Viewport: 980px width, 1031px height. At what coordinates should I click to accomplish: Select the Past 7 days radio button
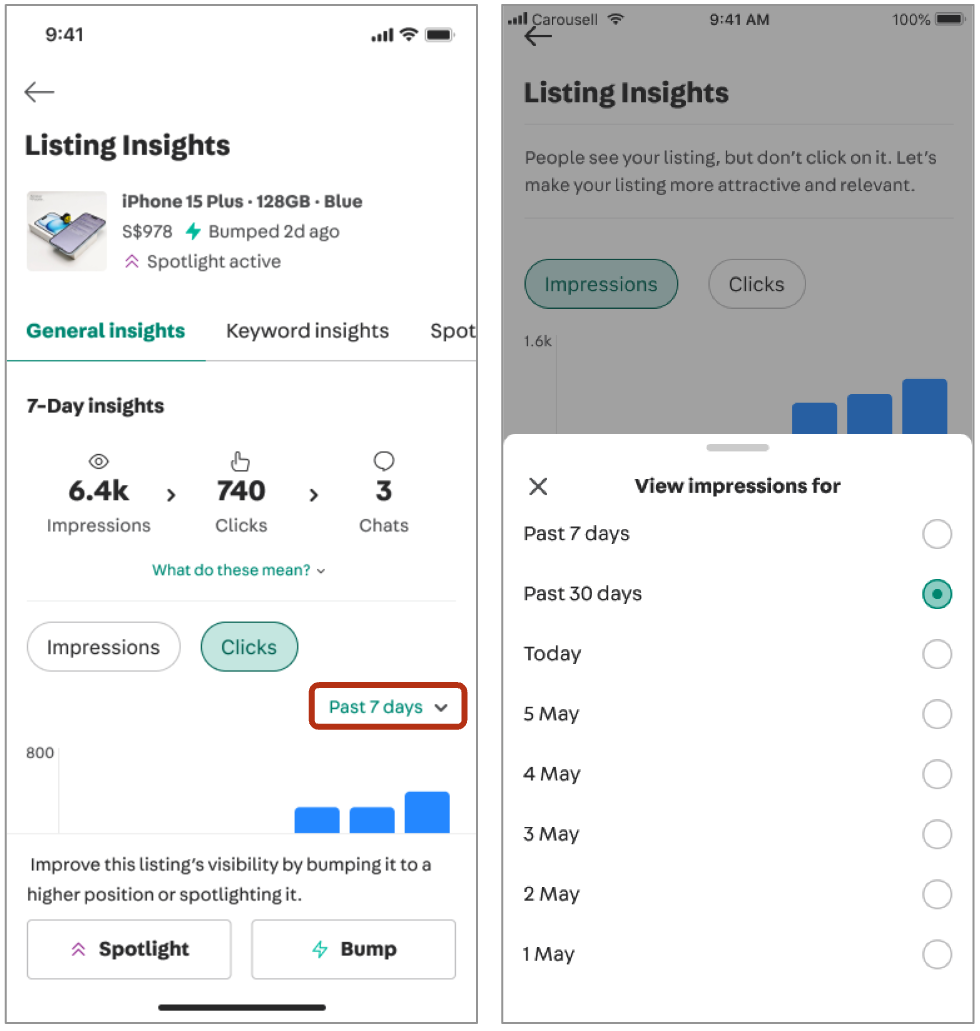click(x=937, y=534)
